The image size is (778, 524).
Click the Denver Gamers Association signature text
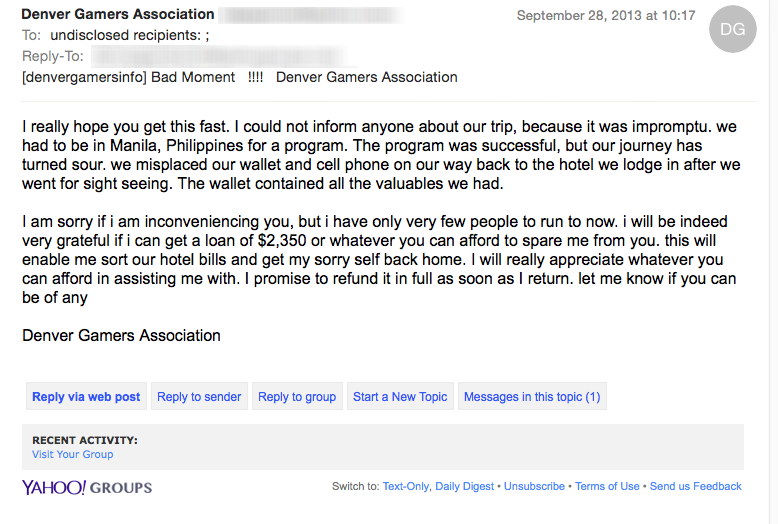(121, 335)
